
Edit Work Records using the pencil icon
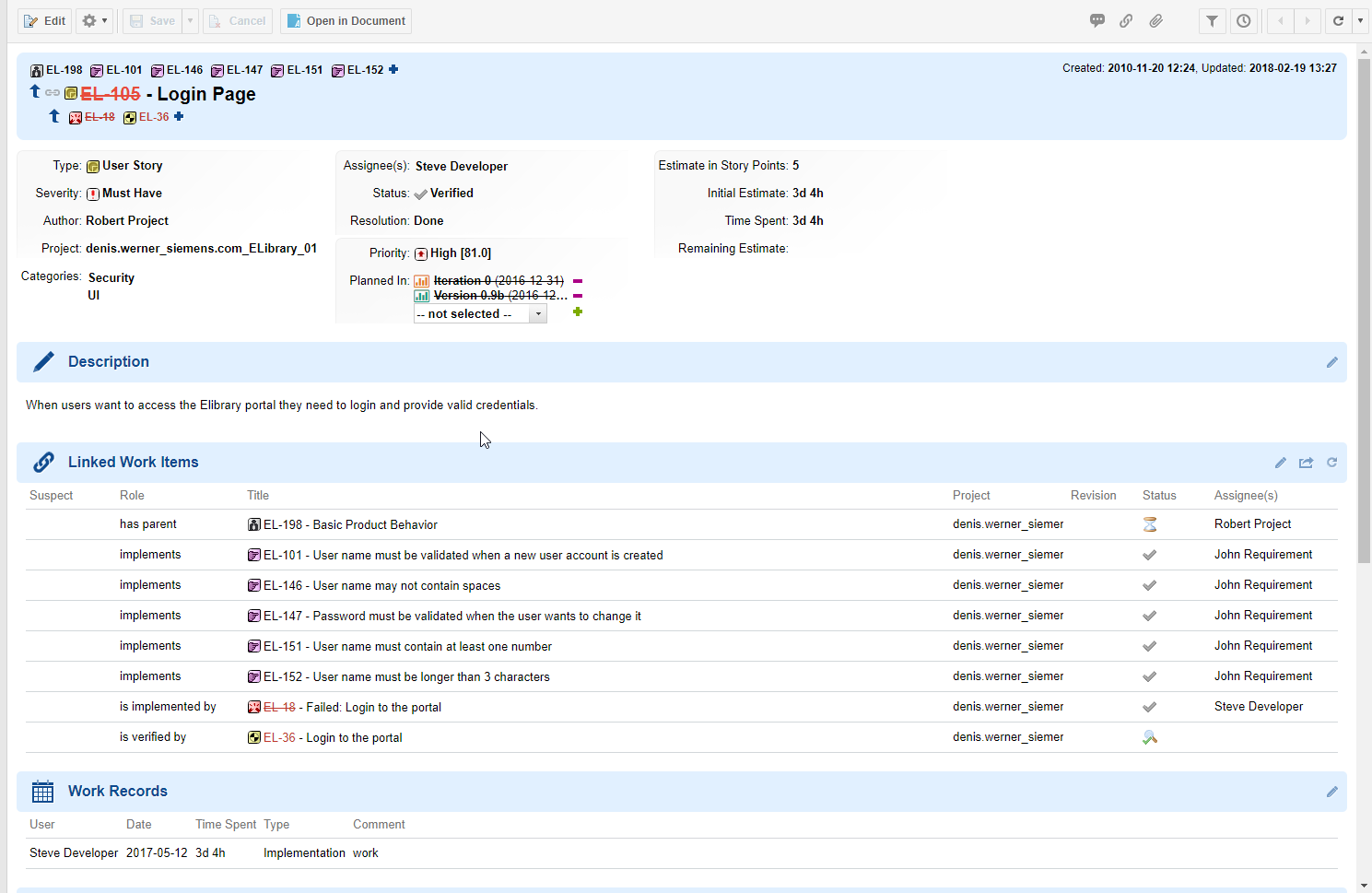click(1331, 792)
